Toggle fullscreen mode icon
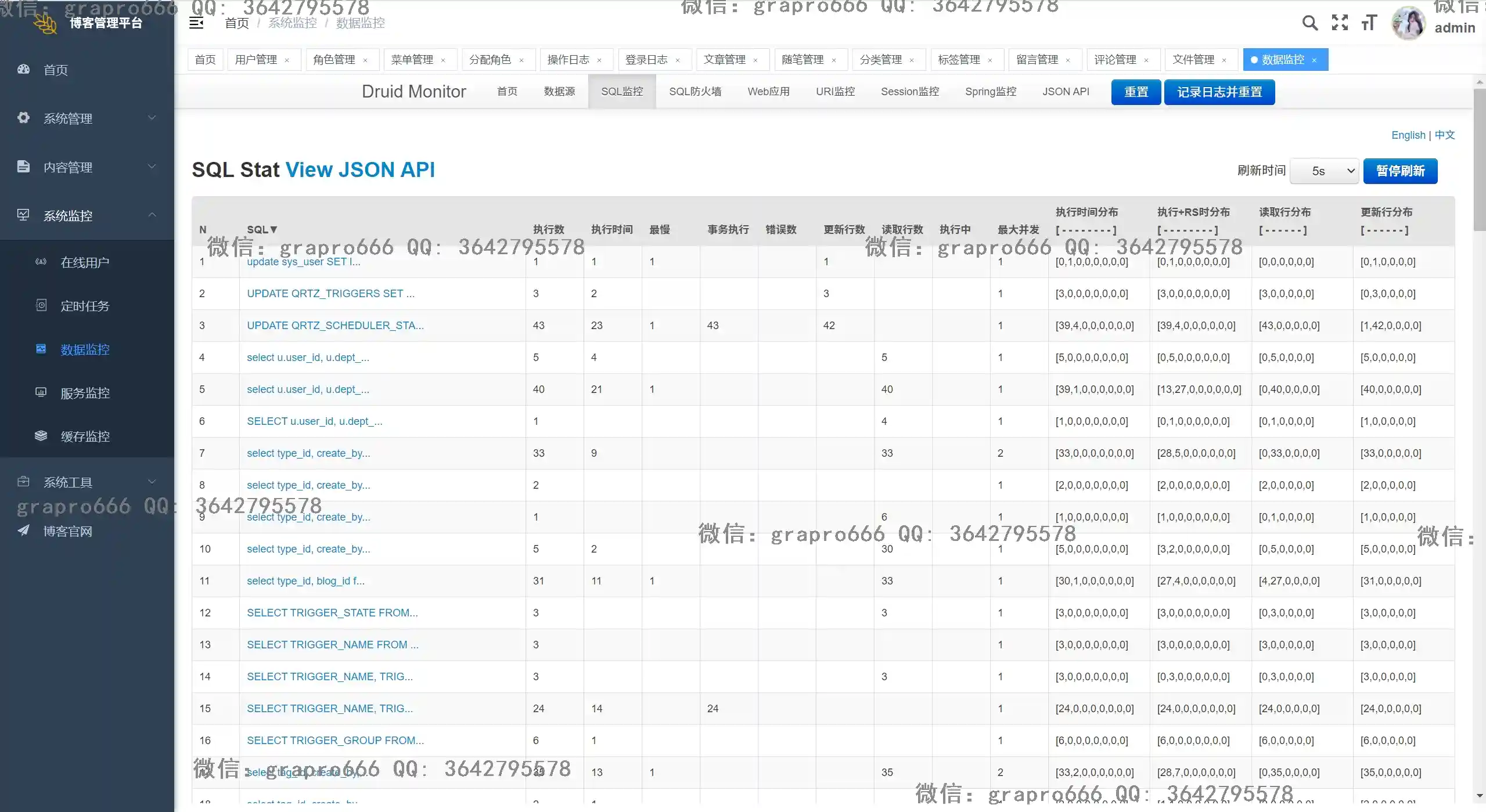The image size is (1486, 812). pos(1340,23)
